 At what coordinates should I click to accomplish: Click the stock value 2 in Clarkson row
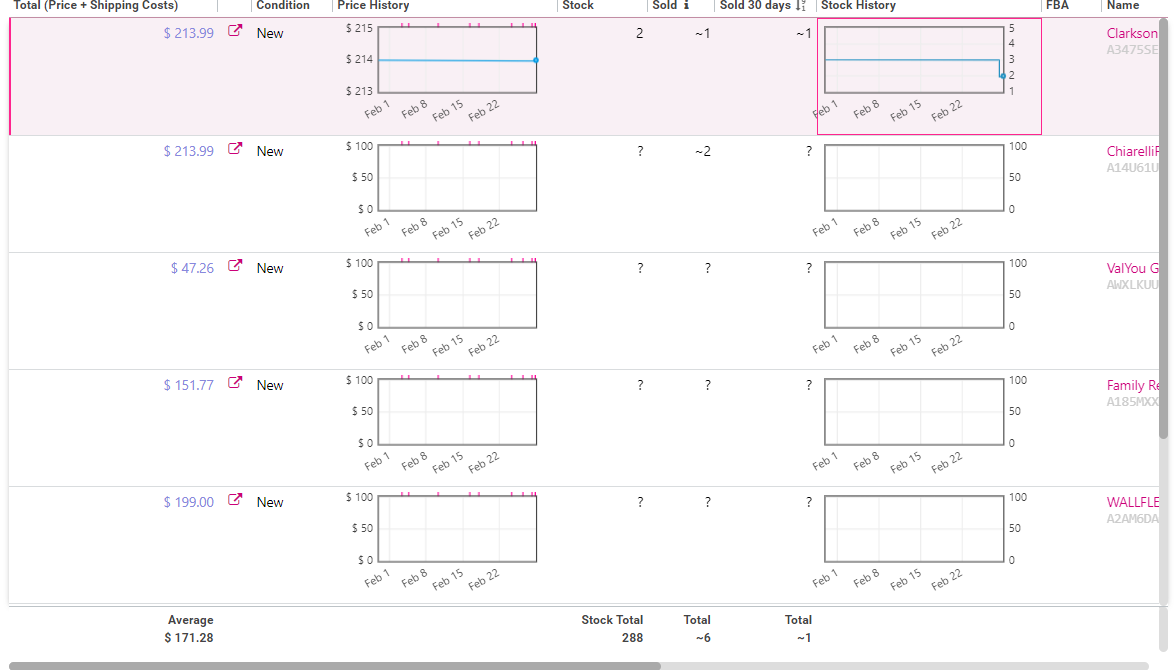click(639, 33)
